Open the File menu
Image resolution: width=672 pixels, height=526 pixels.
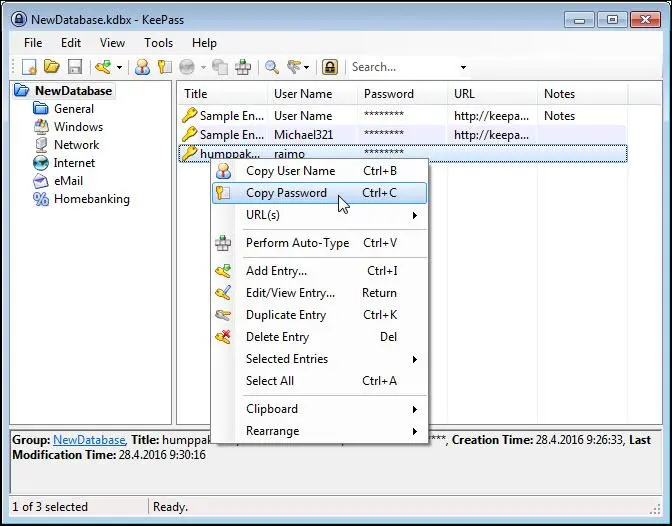click(33, 43)
